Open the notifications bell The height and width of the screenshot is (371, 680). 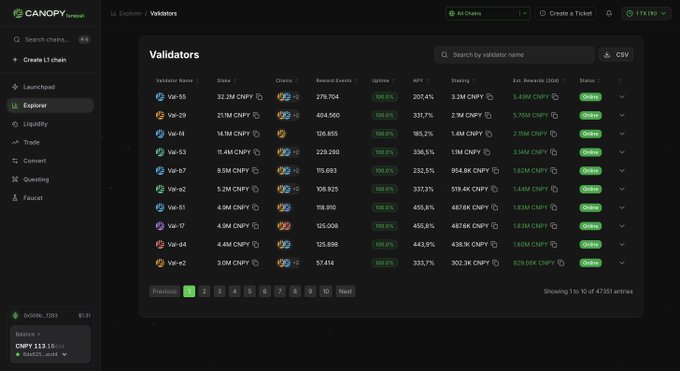[609, 13]
